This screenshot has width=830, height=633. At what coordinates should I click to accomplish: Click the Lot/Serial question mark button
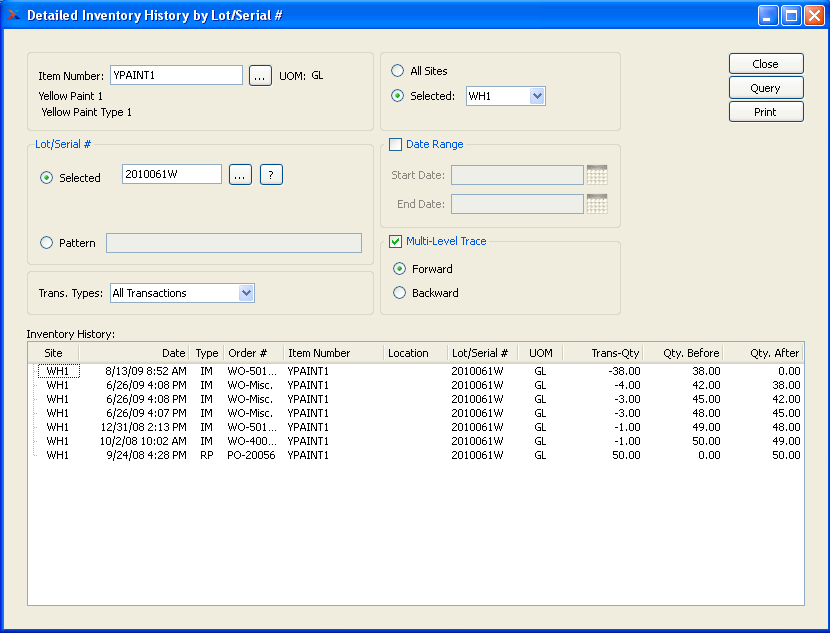click(x=272, y=175)
